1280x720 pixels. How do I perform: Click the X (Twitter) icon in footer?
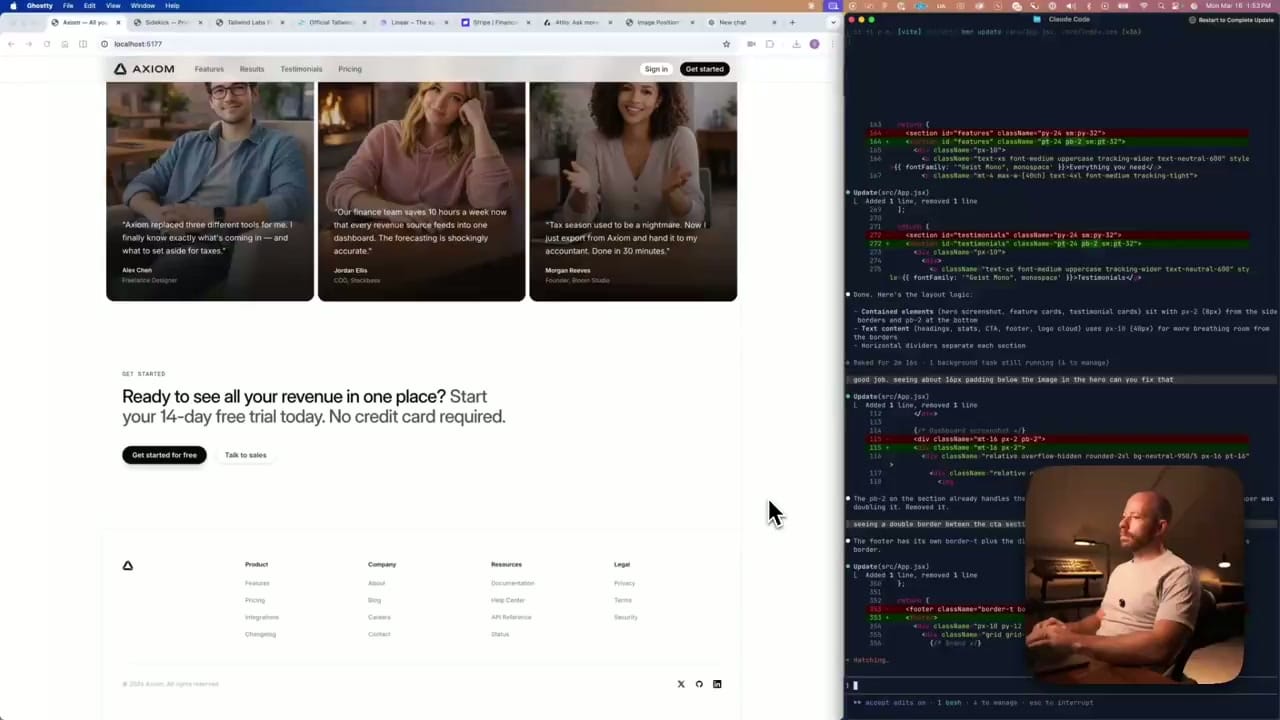681,684
